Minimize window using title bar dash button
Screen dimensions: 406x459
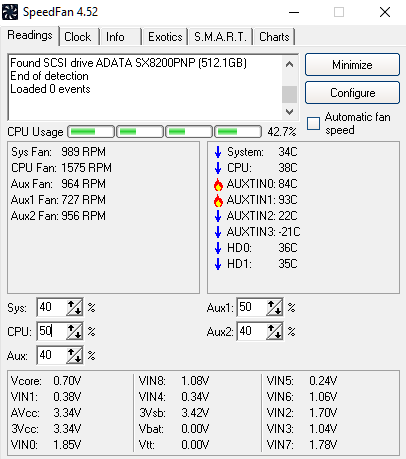point(294,12)
